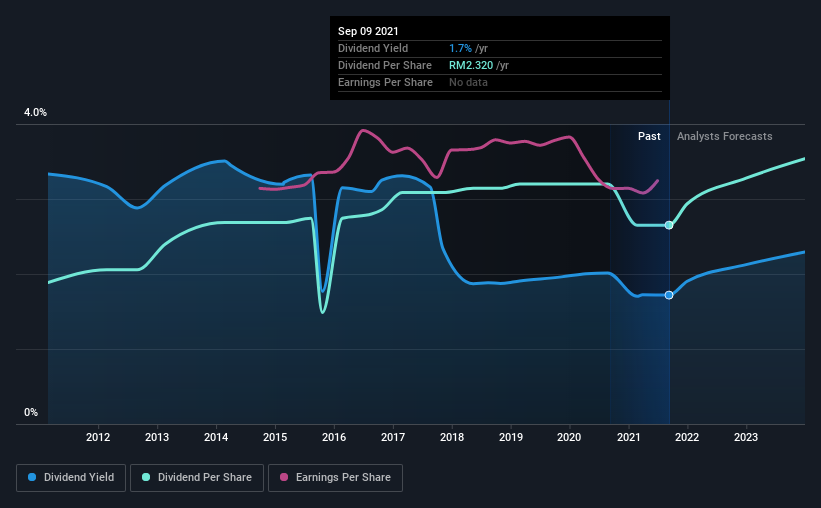Click the 2012 x-axis label
This screenshot has width=821, height=508.
pyautogui.click(x=98, y=437)
